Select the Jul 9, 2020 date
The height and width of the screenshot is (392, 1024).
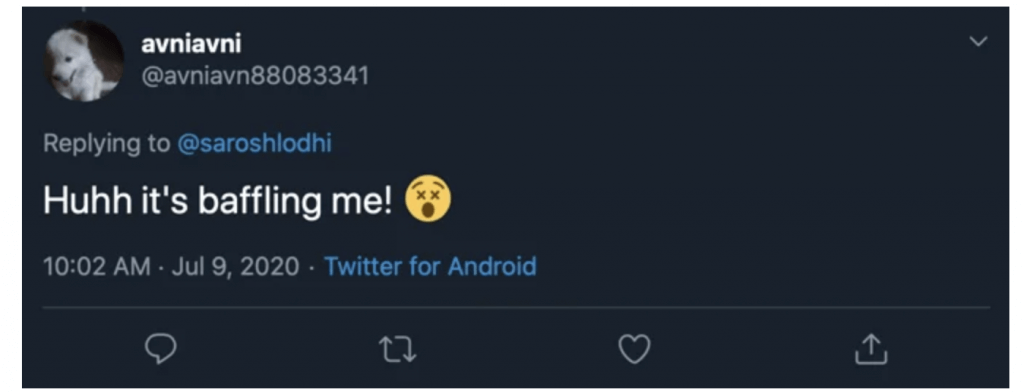pyautogui.click(x=235, y=267)
